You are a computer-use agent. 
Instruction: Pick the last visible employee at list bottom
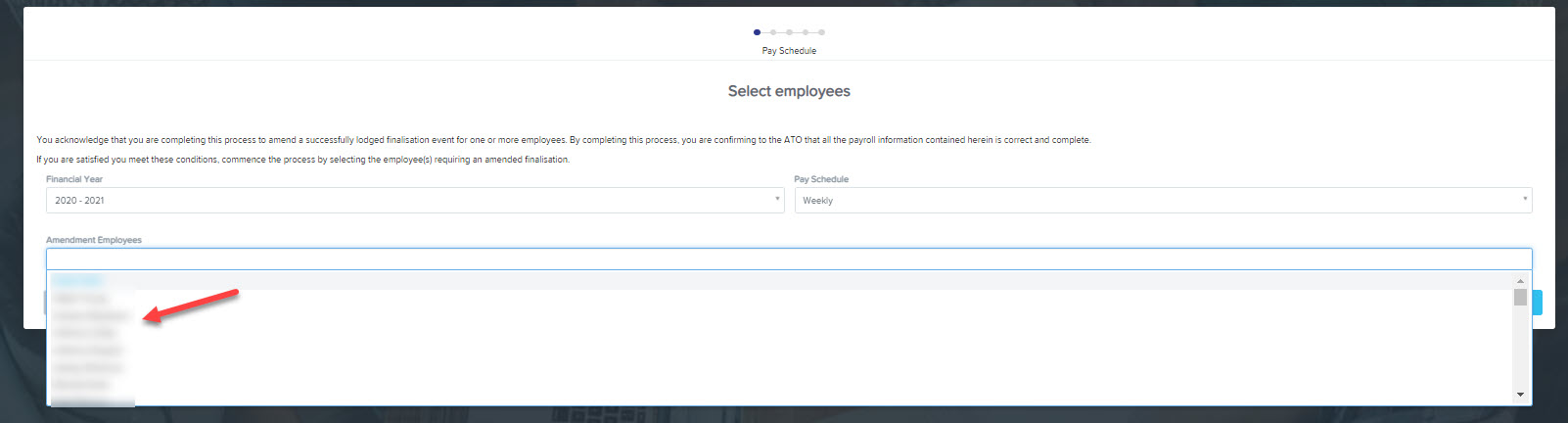(93, 400)
